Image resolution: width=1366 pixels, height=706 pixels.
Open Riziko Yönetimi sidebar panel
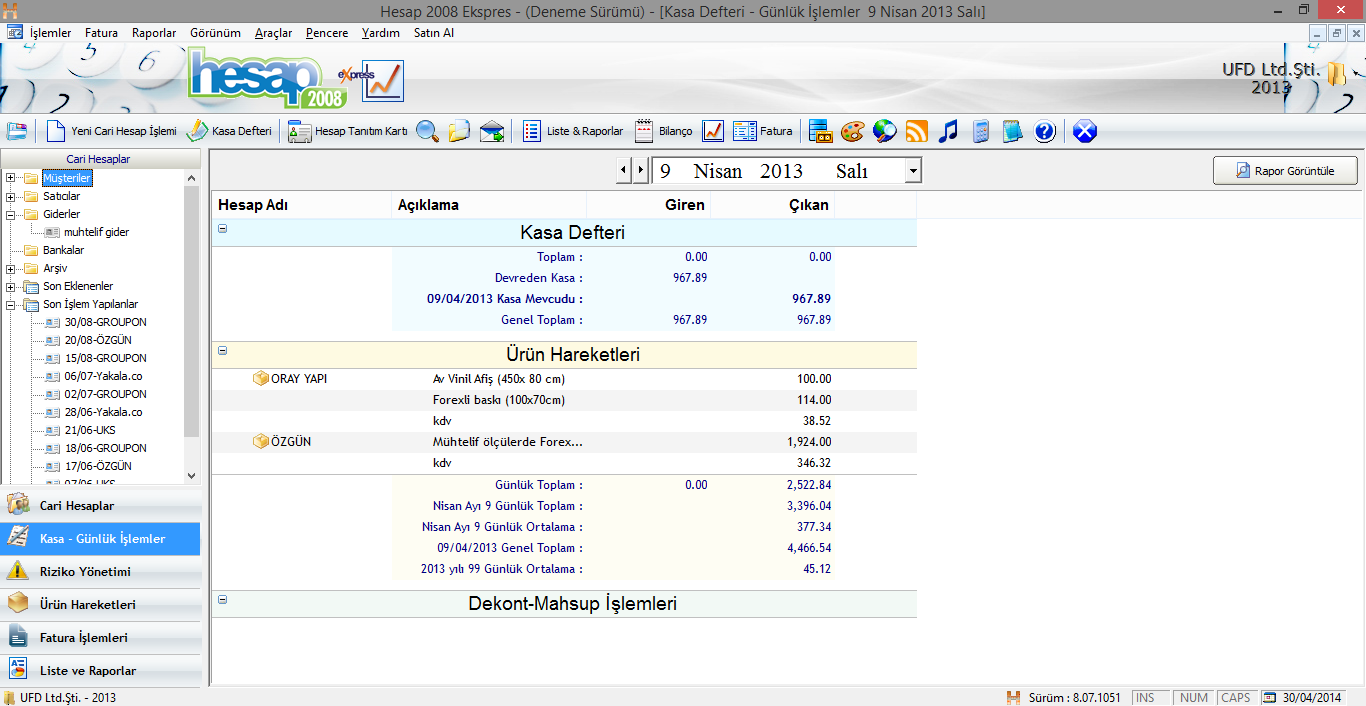(100, 571)
